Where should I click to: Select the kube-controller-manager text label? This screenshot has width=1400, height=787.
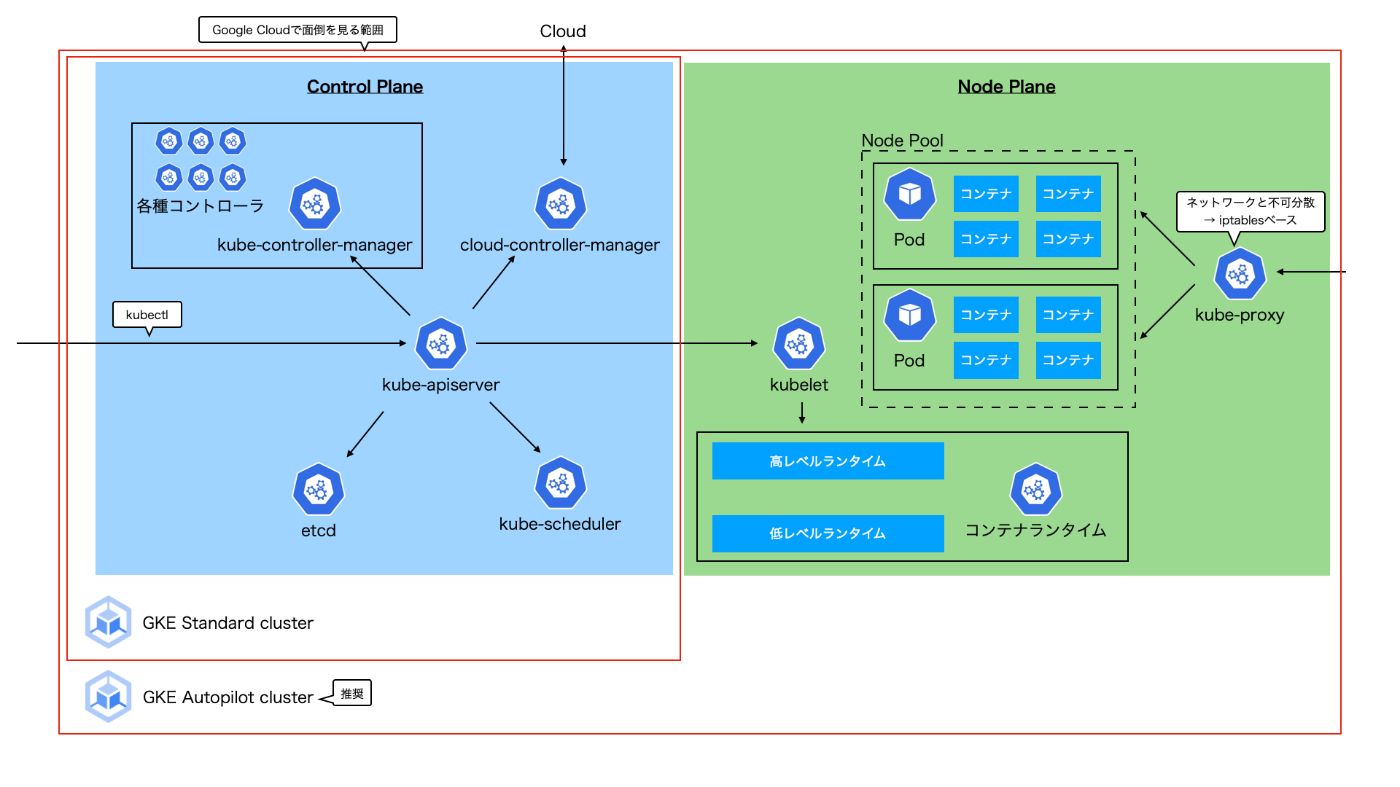click(315, 245)
